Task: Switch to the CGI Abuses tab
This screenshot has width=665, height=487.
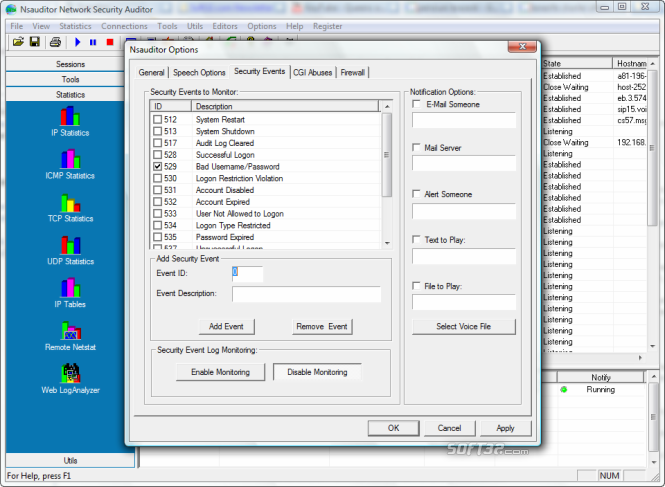Action: [313, 73]
